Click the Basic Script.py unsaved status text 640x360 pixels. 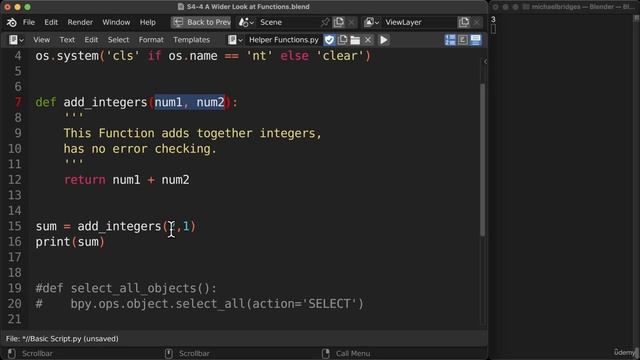(x=62, y=339)
